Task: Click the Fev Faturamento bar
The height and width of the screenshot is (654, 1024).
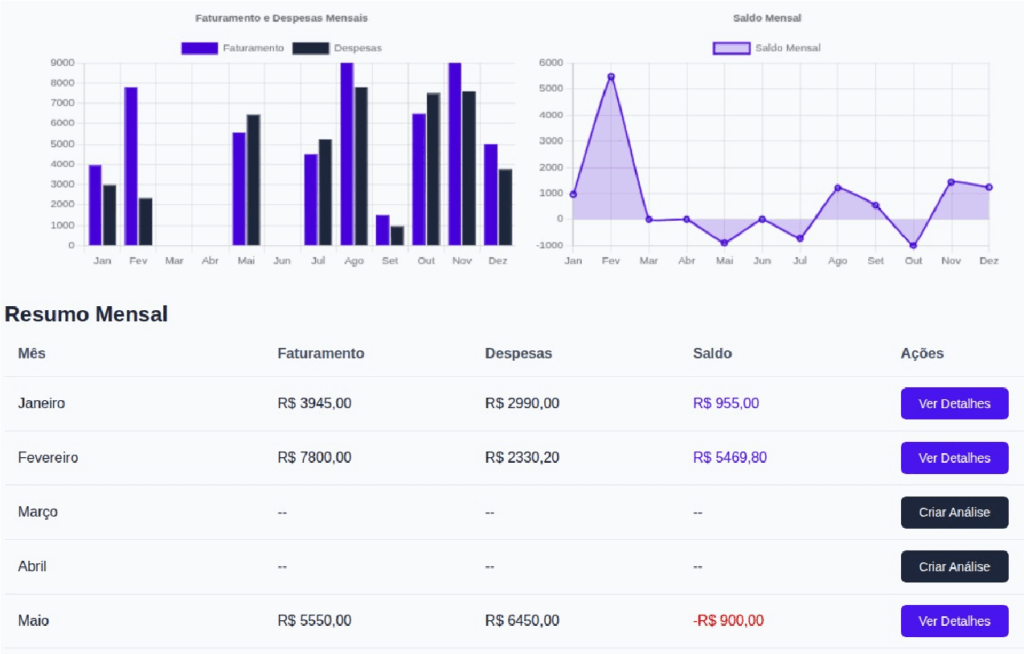Action: (131, 166)
